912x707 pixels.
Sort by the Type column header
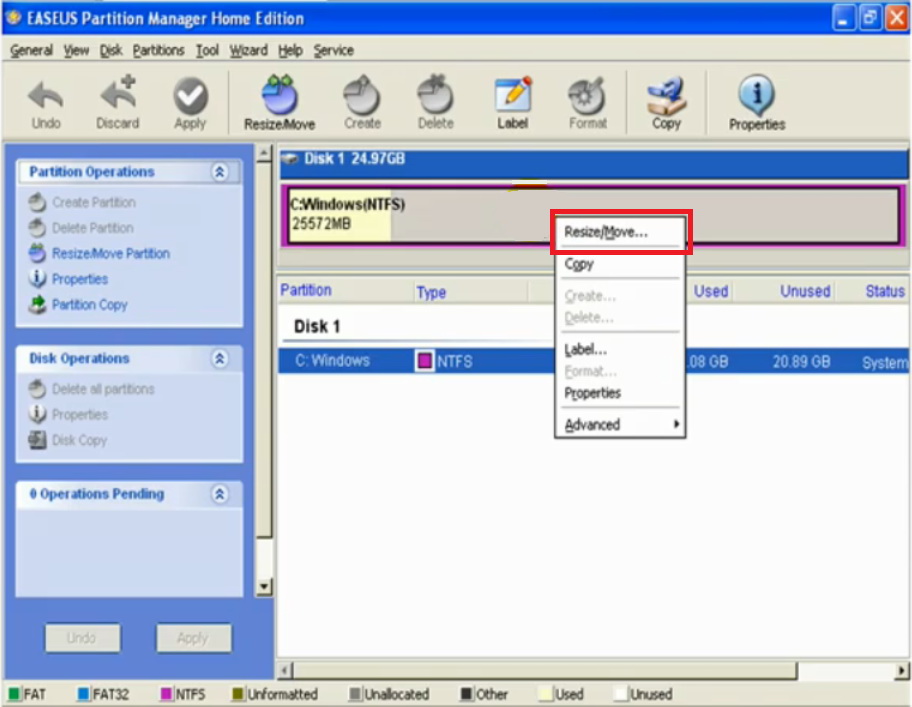click(x=431, y=292)
